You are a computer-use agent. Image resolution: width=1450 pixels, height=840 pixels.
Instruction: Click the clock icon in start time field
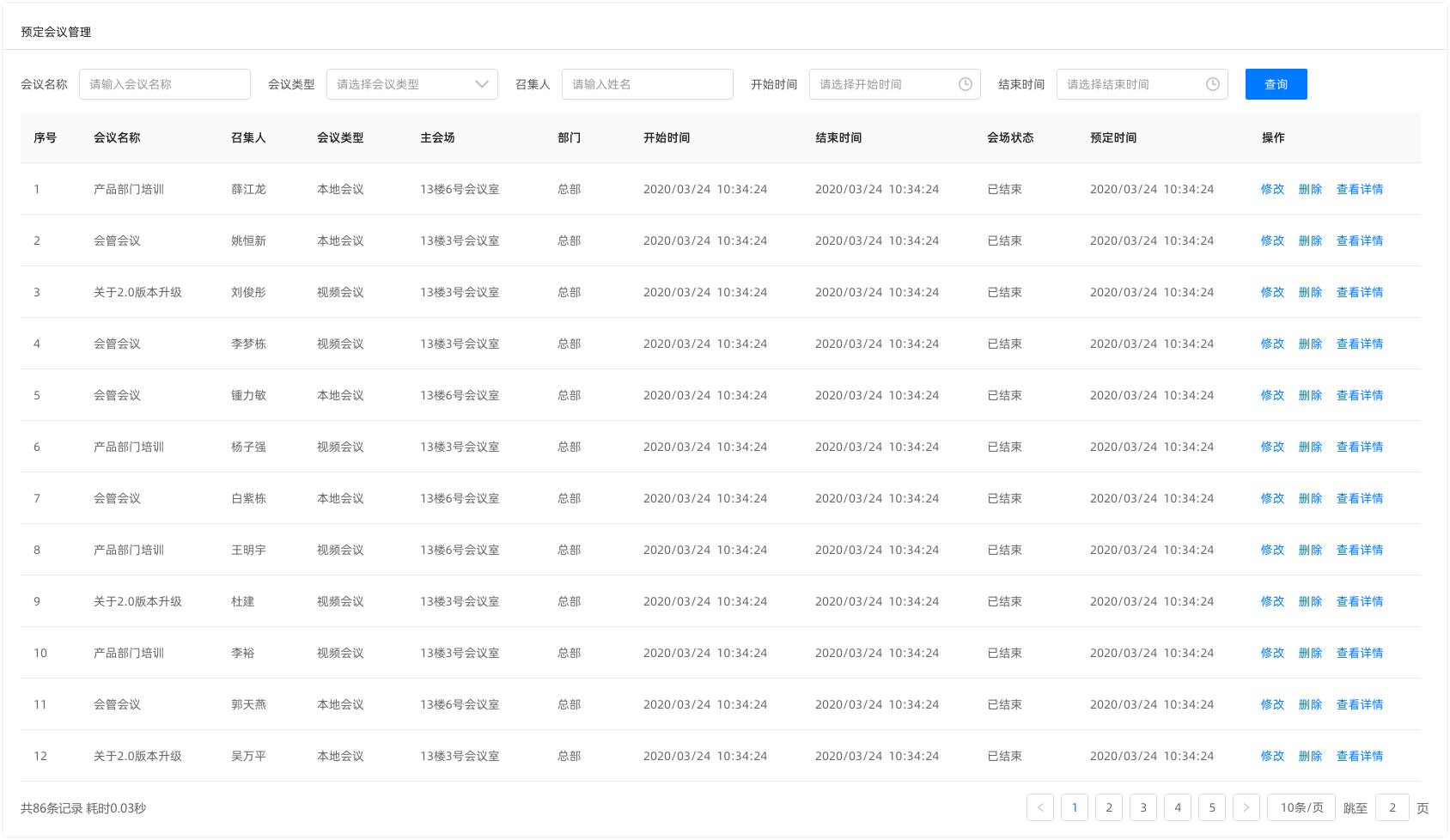pos(965,84)
